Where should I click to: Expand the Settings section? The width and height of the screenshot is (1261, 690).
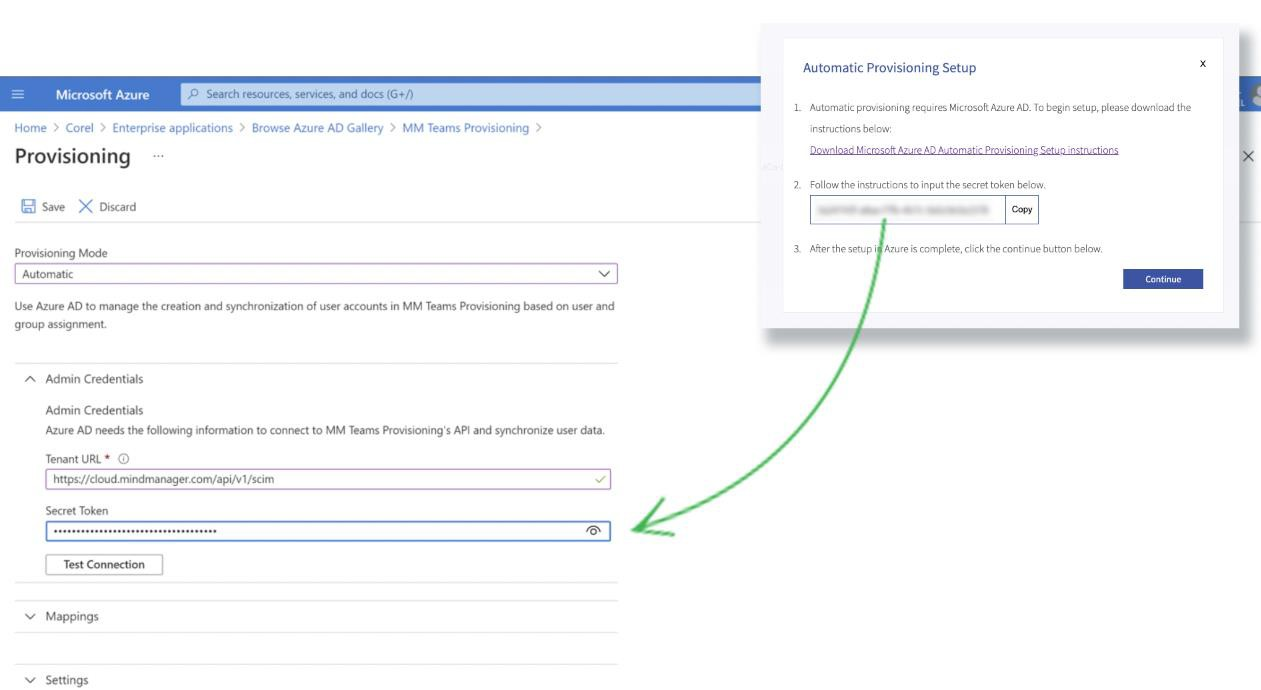click(30, 680)
